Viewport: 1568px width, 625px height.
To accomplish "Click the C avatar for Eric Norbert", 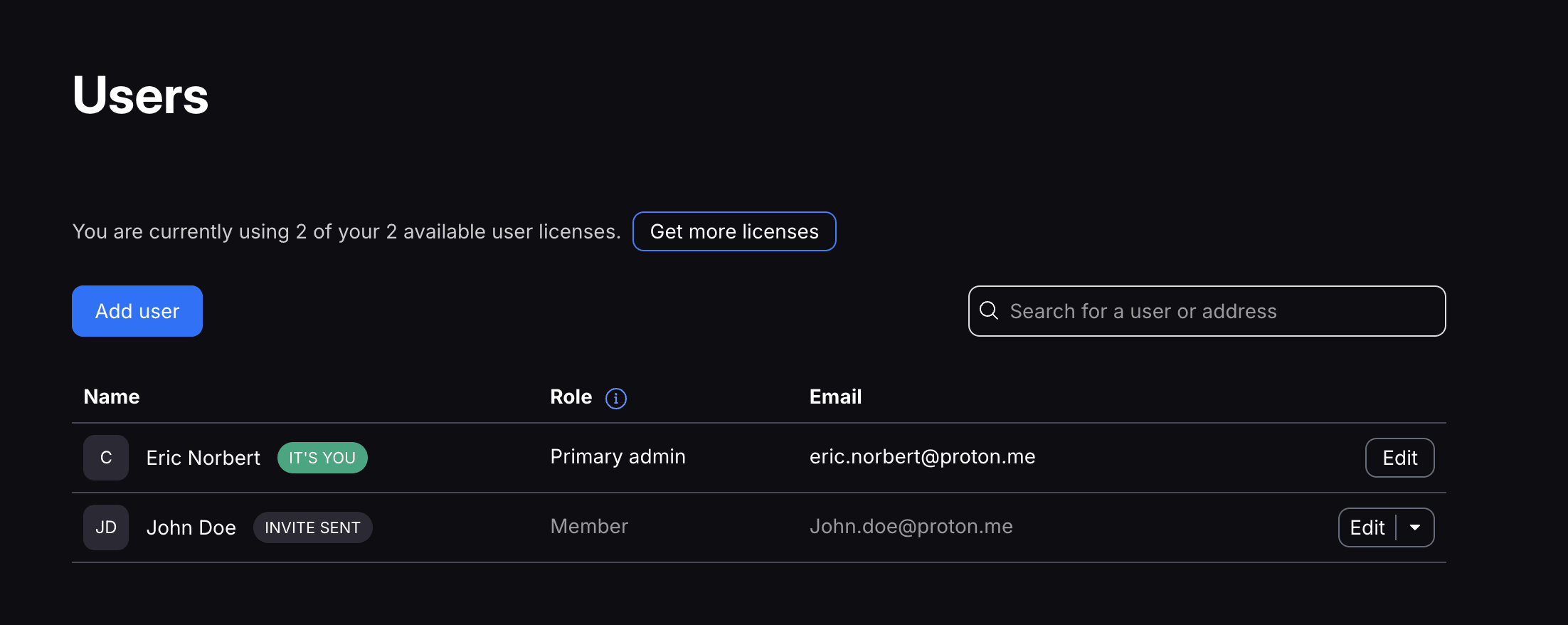I will click(106, 458).
